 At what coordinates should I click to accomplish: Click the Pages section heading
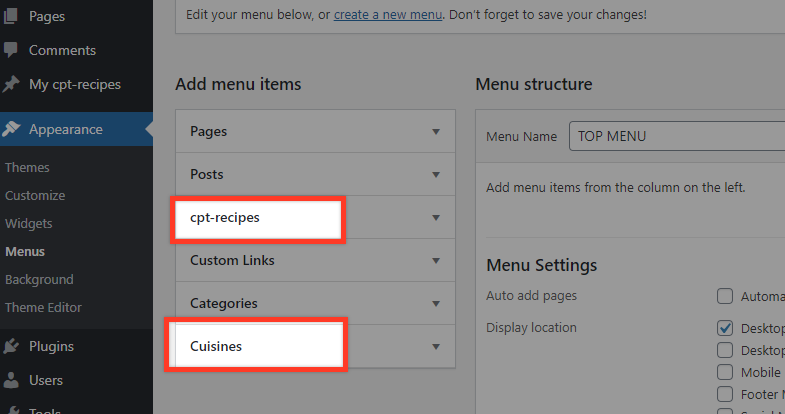208,131
